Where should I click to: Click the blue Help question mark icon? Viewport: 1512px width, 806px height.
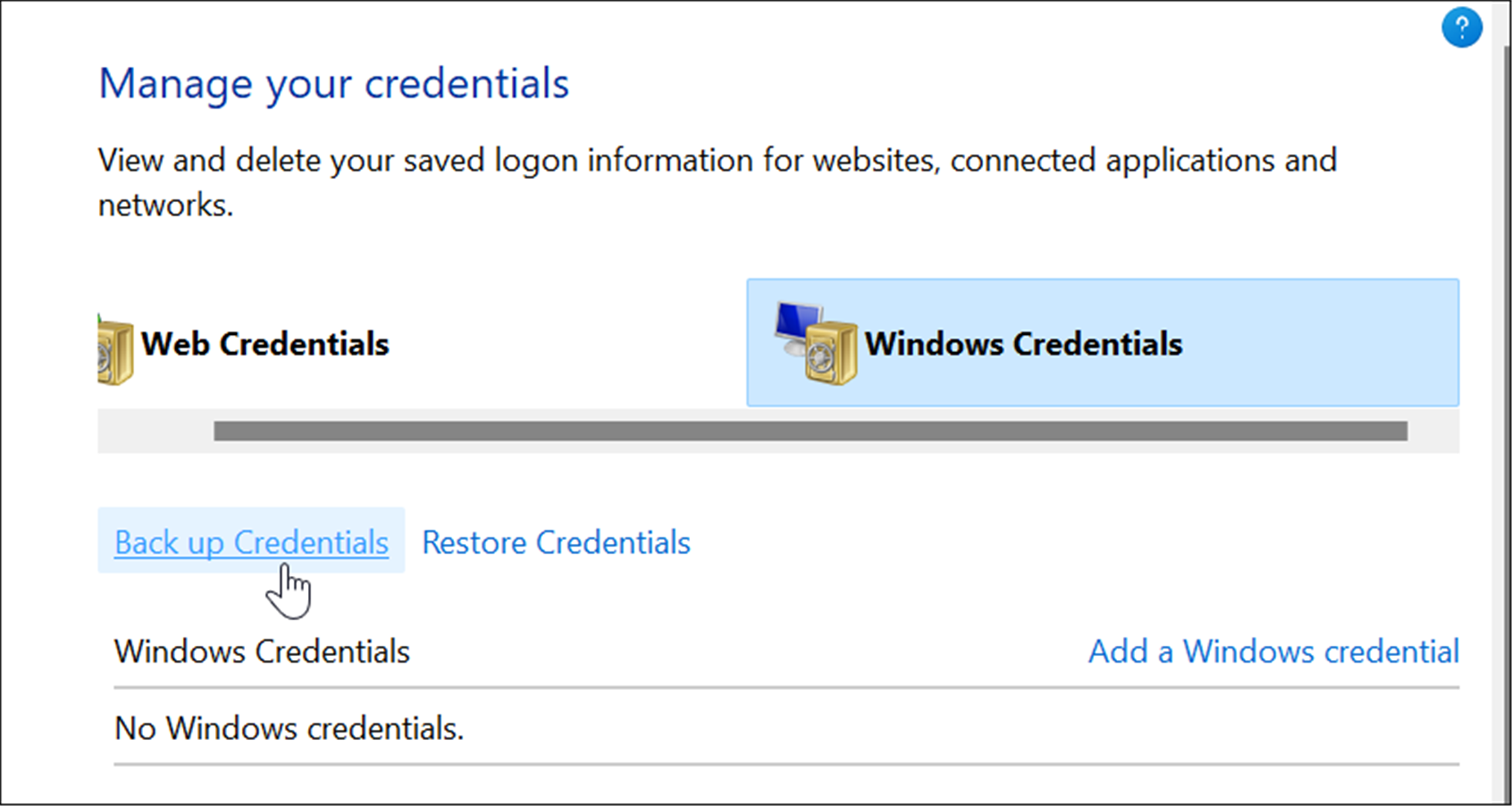(1462, 27)
